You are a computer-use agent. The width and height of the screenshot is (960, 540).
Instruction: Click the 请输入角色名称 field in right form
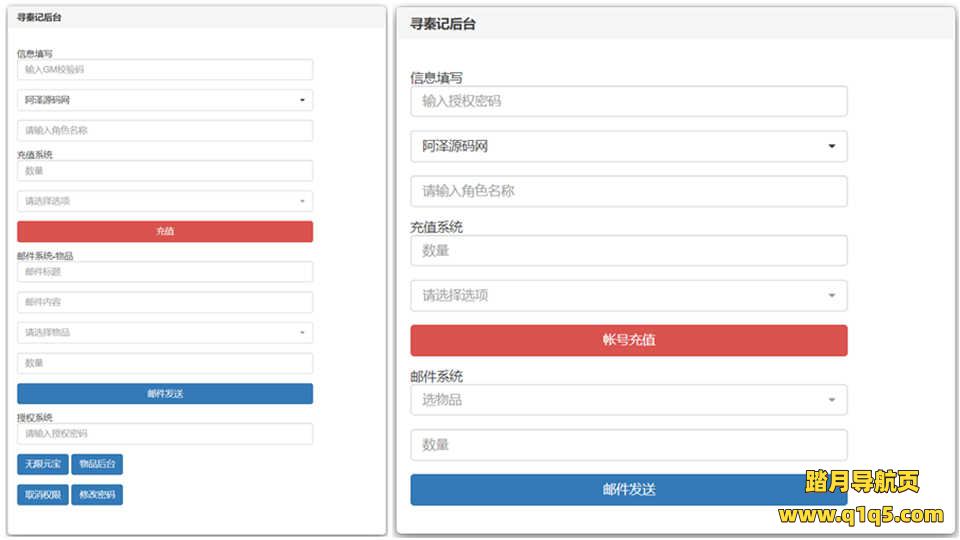(628, 191)
